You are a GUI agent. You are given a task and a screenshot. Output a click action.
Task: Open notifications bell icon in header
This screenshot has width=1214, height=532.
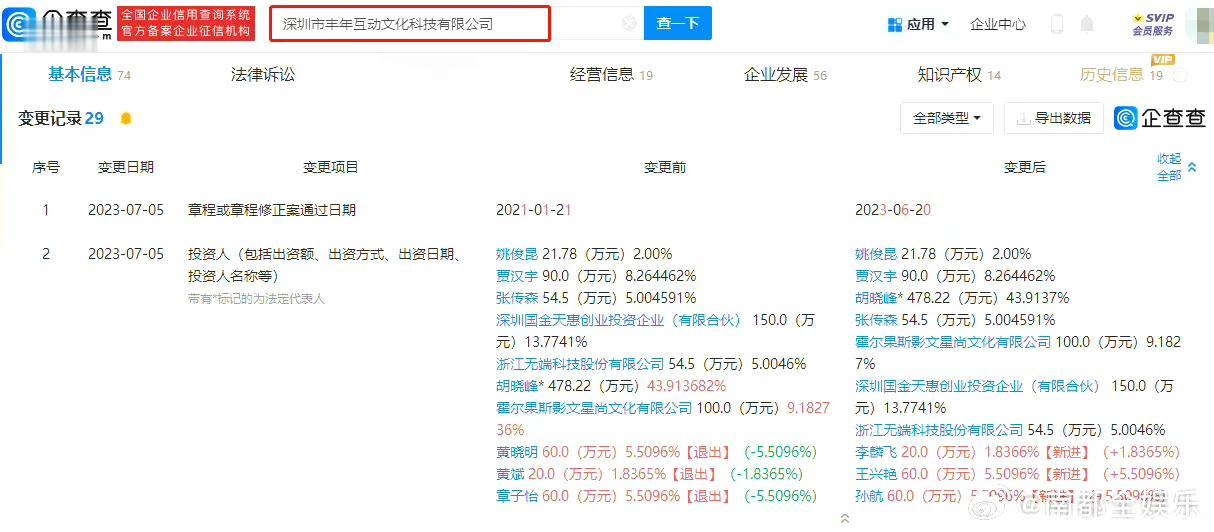click(1087, 24)
